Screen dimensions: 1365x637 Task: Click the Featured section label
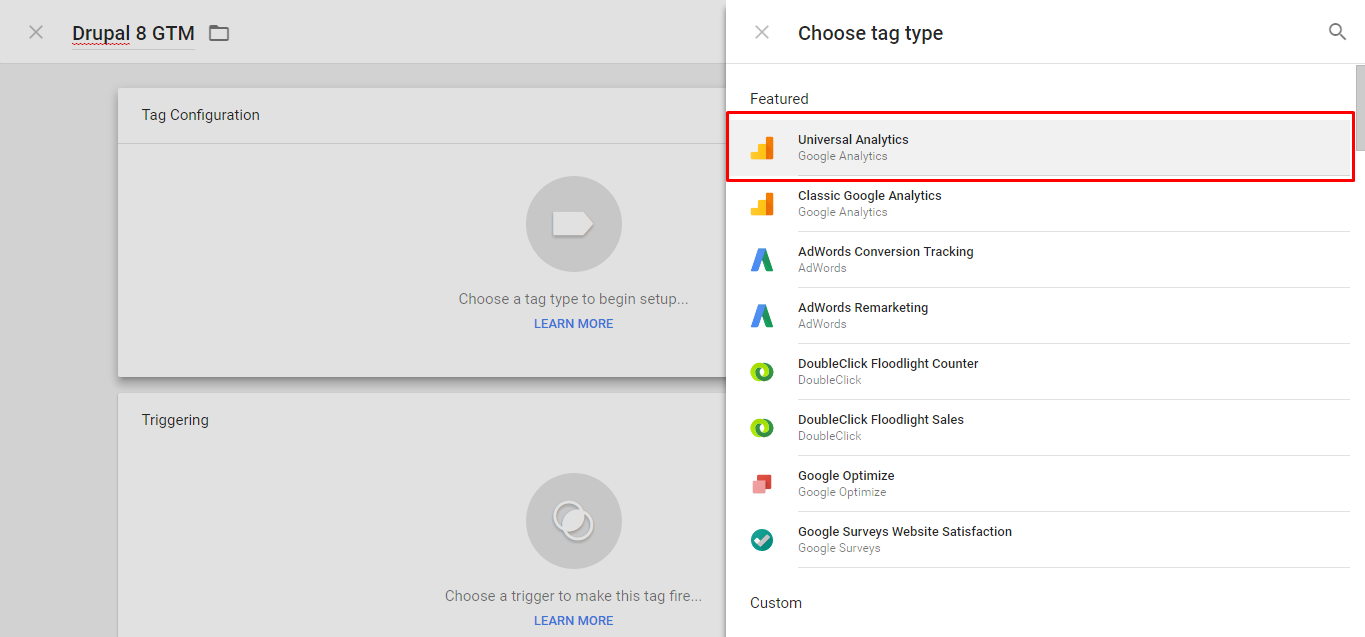[779, 99]
